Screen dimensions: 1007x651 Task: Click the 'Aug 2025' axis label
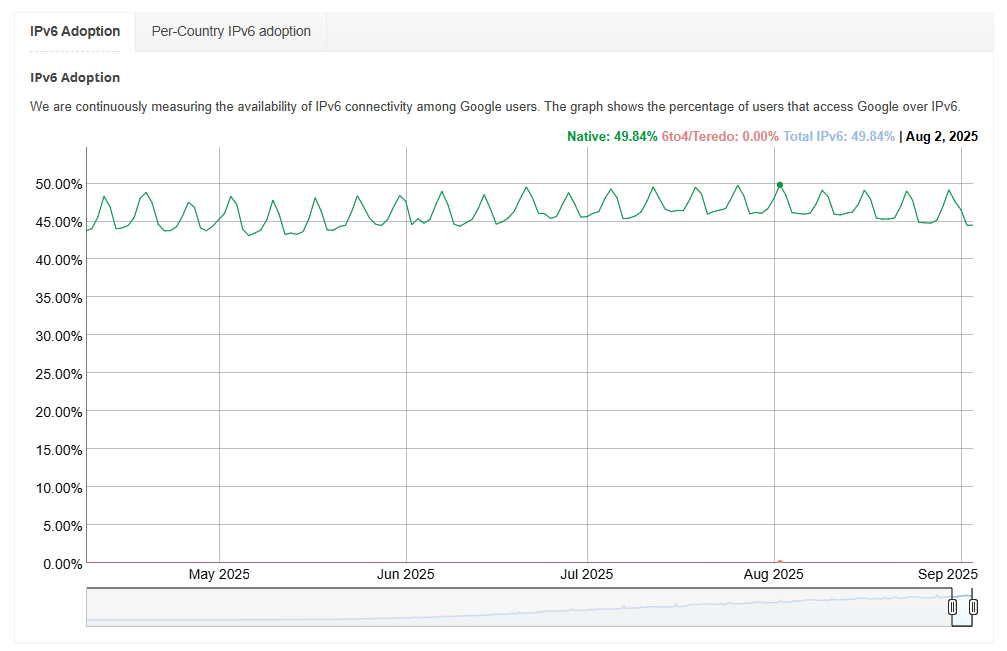pyautogui.click(x=773, y=574)
